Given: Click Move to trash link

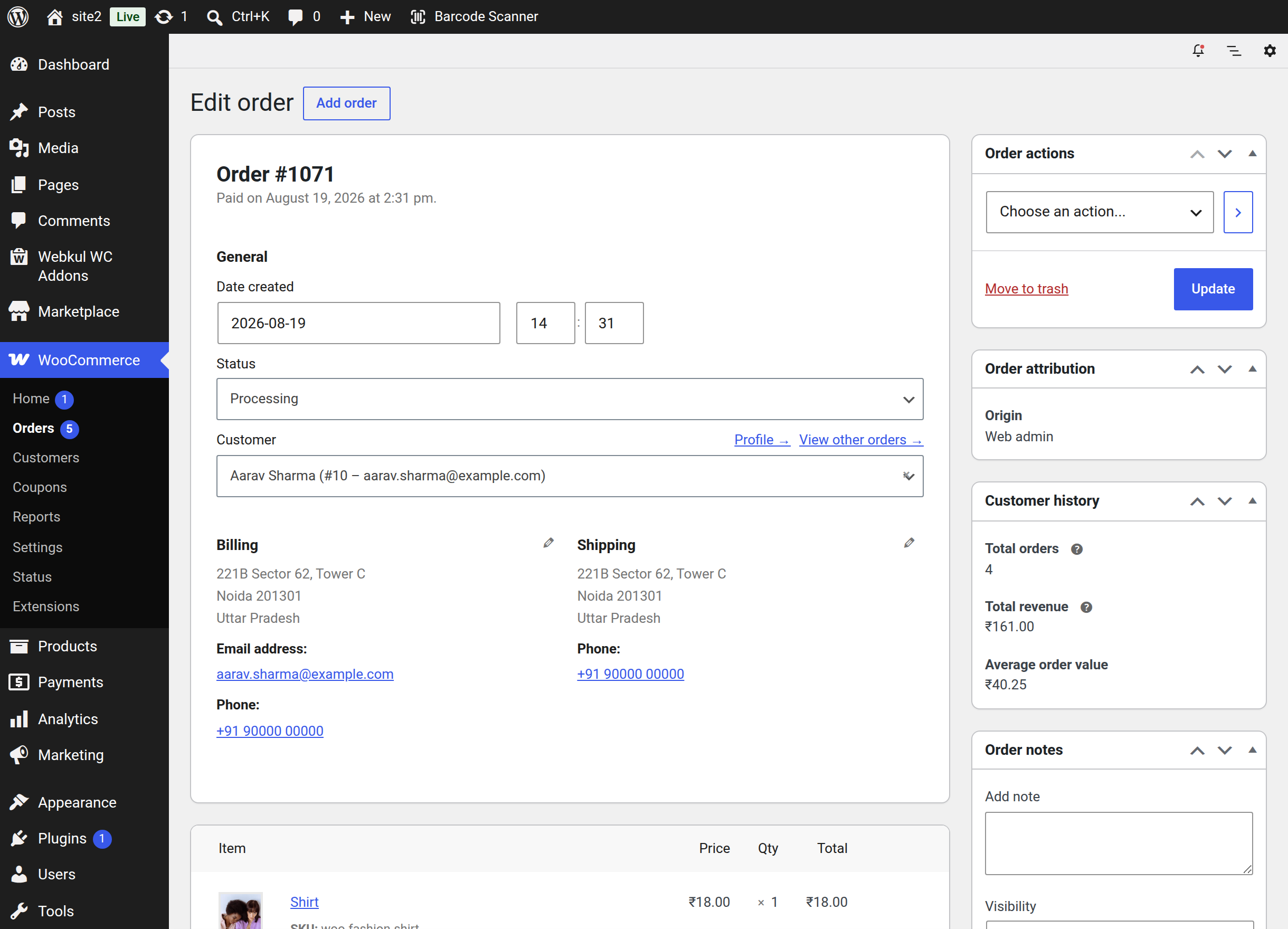Looking at the screenshot, I should [1026, 289].
